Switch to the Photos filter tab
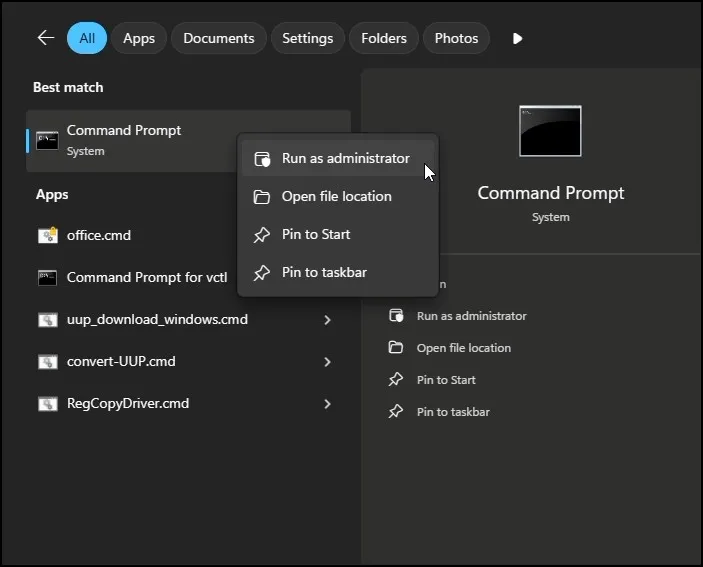This screenshot has width=703, height=567. pyautogui.click(x=456, y=38)
